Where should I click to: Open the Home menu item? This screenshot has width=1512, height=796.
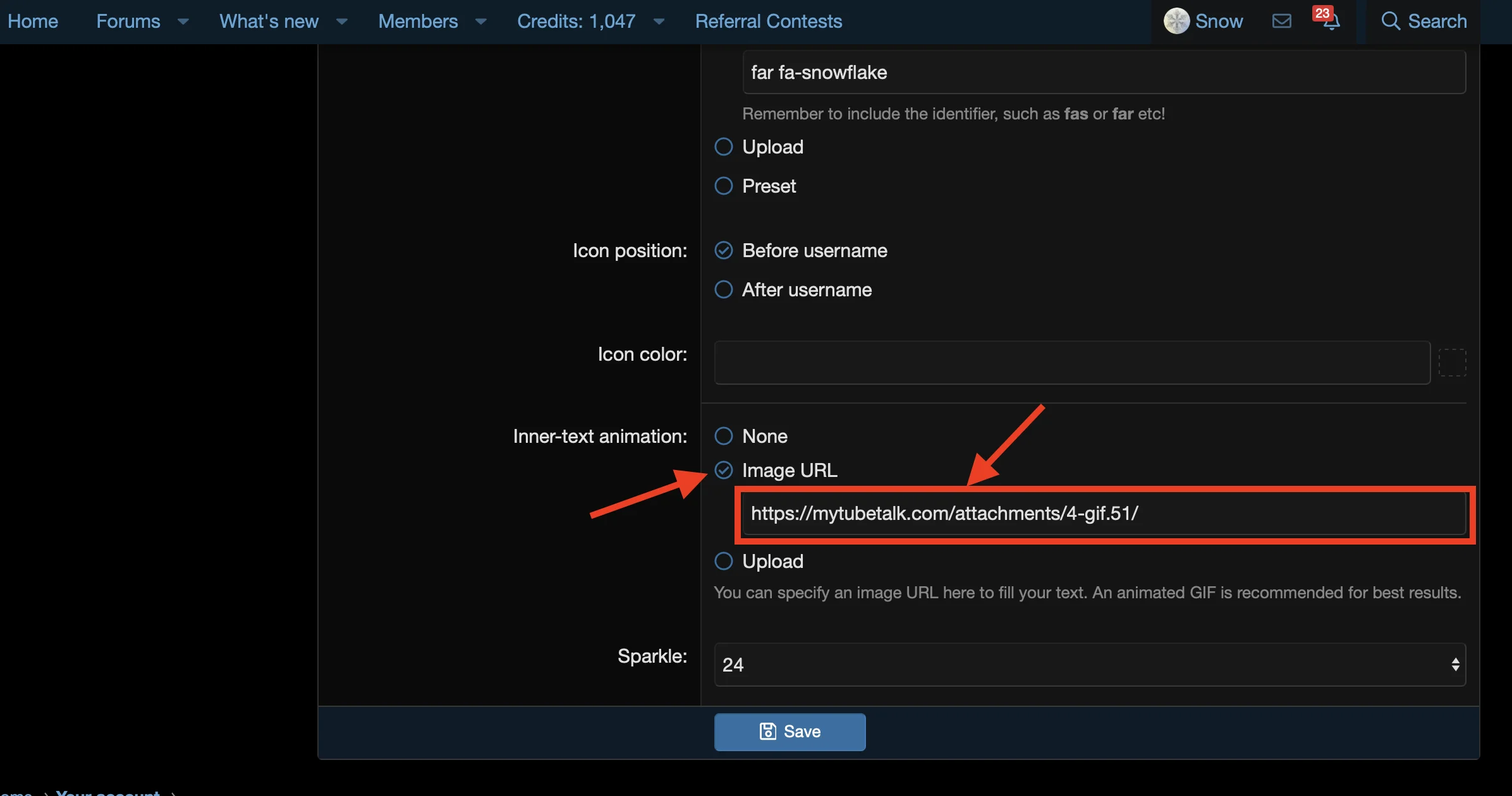[x=33, y=21]
